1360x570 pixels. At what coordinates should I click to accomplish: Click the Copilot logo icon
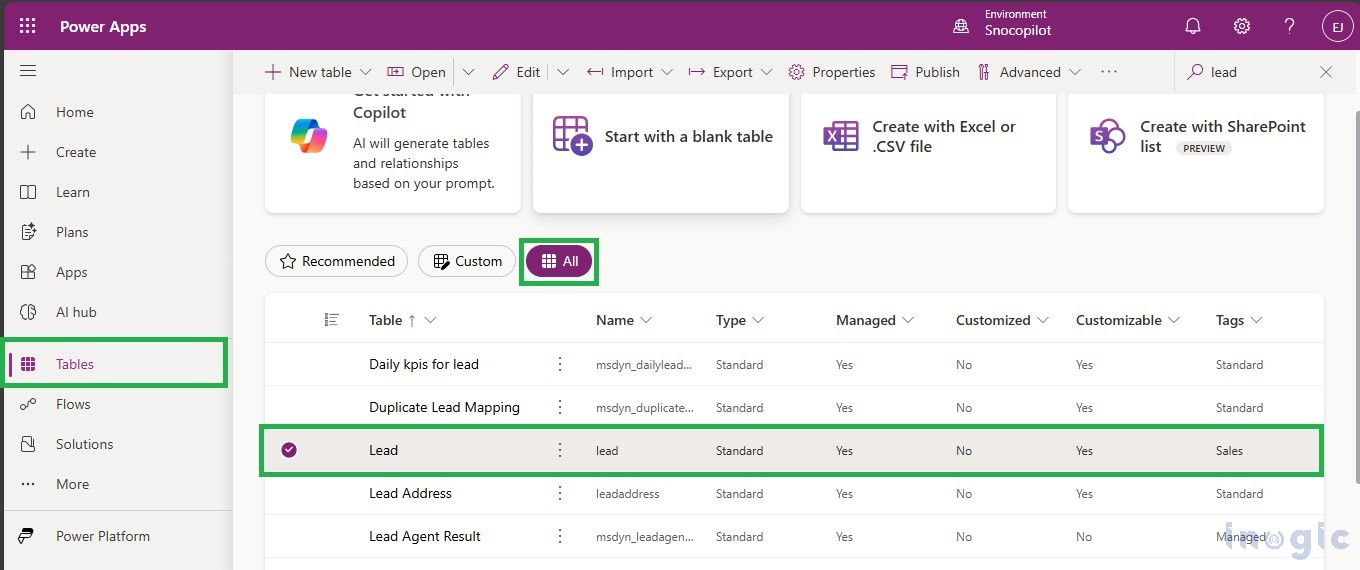[x=309, y=135]
